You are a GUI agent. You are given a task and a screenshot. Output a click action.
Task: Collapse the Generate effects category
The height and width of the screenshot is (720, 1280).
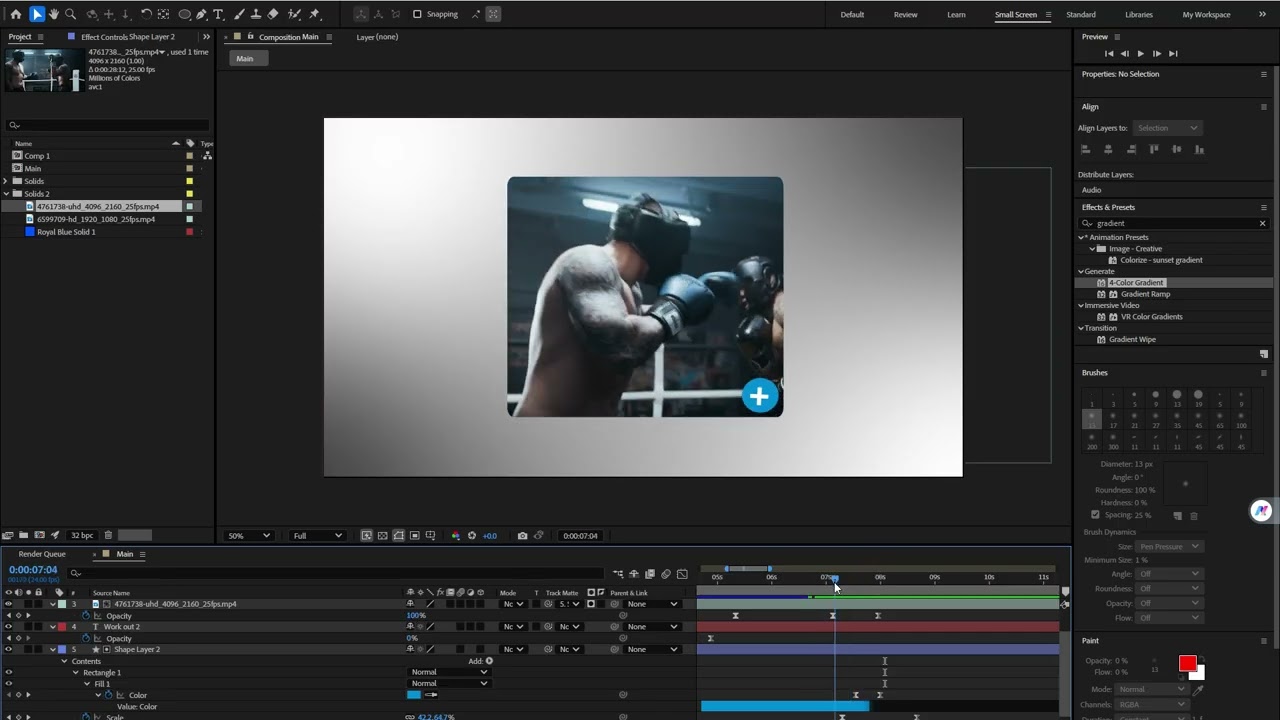tap(1082, 272)
